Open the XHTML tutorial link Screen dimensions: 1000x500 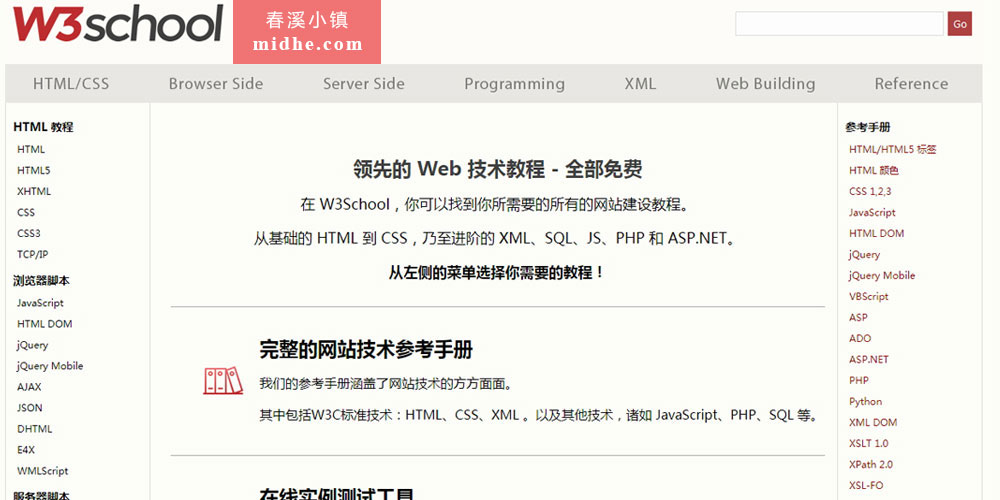(x=34, y=191)
